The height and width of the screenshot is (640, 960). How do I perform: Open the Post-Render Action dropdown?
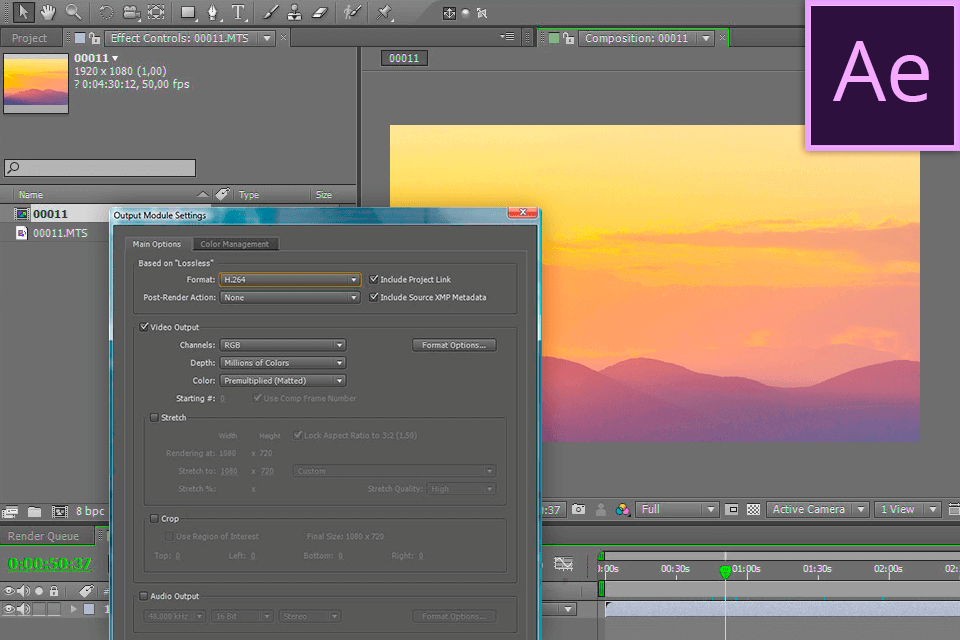290,297
